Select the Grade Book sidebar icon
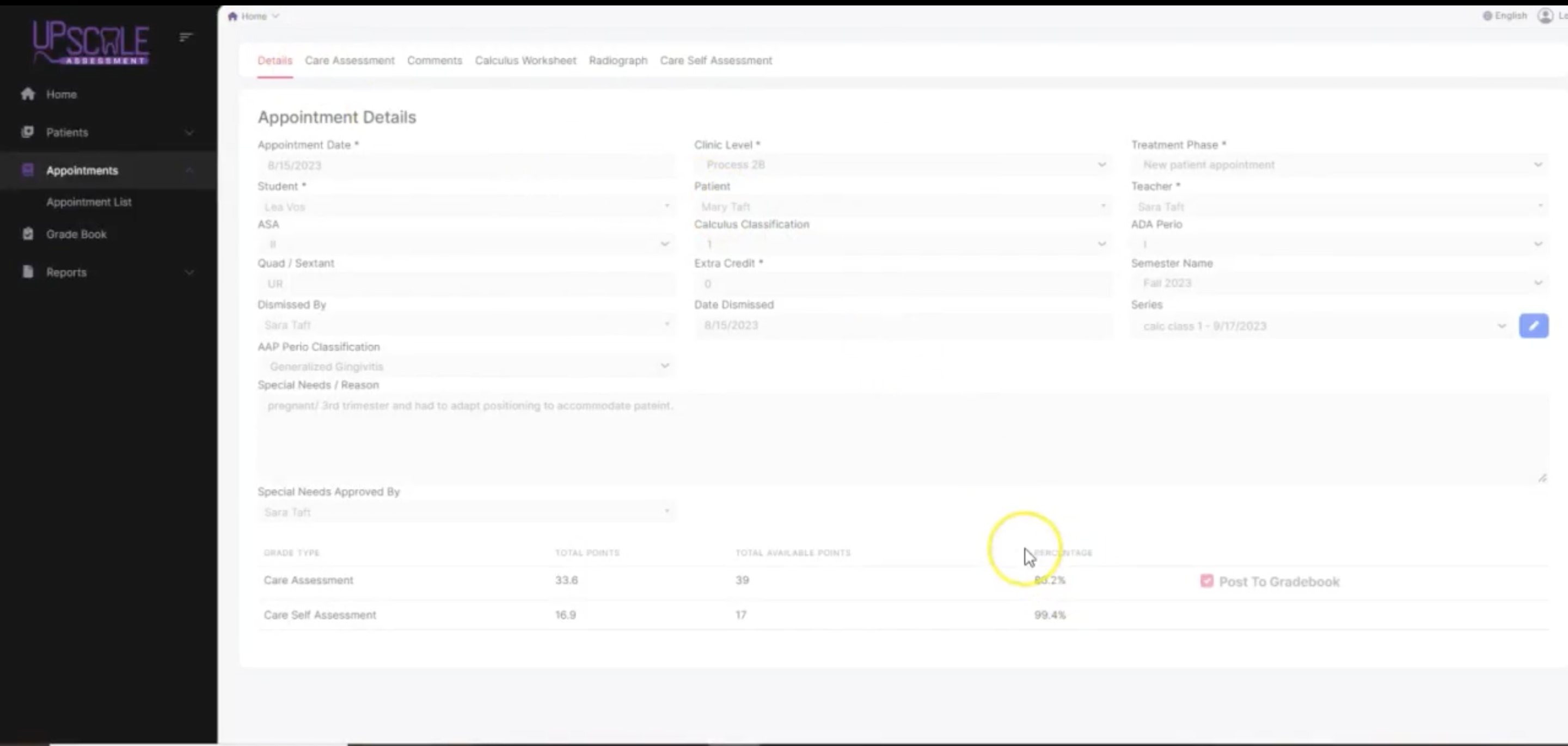 (x=28, y=234)
